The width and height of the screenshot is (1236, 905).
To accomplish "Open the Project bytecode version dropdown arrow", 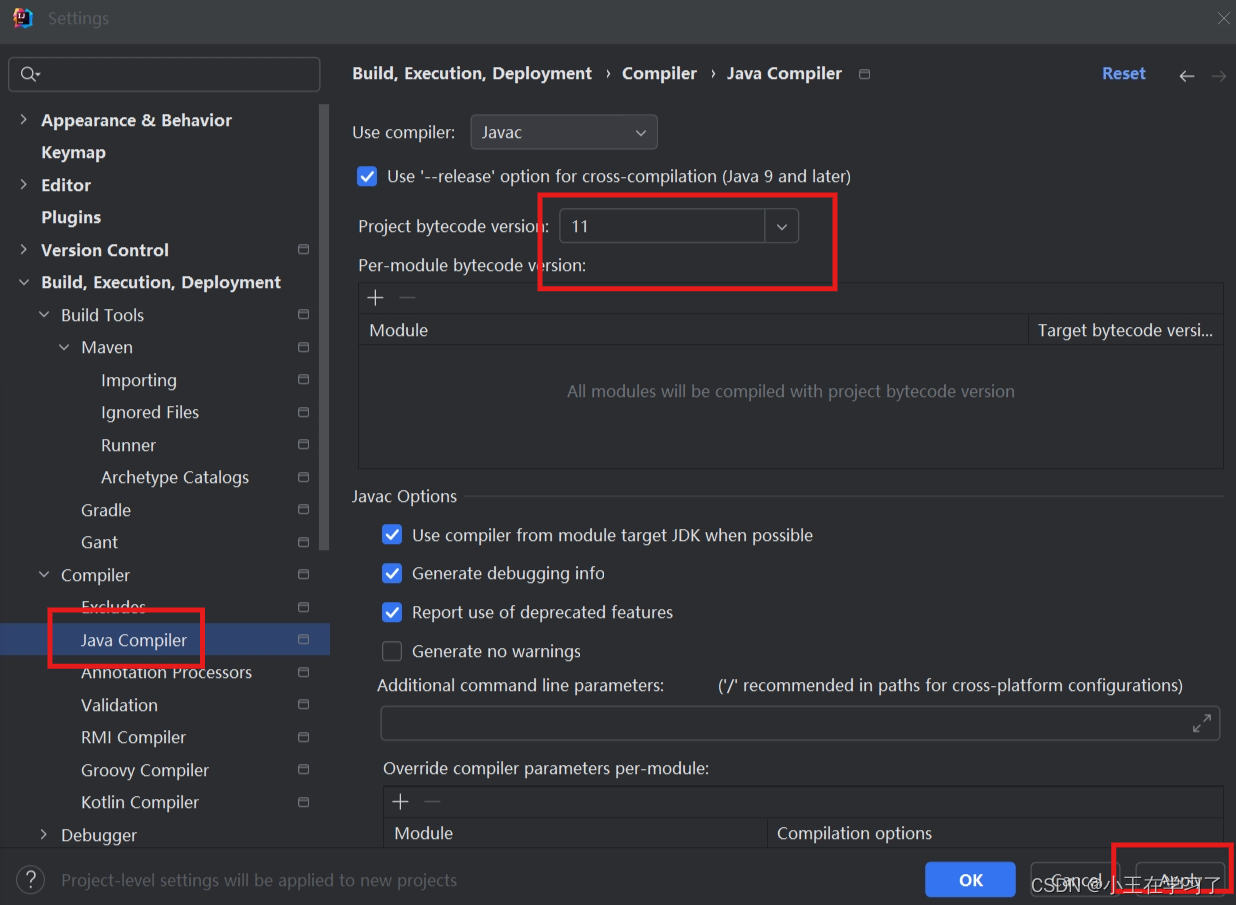I will point(782,227).
